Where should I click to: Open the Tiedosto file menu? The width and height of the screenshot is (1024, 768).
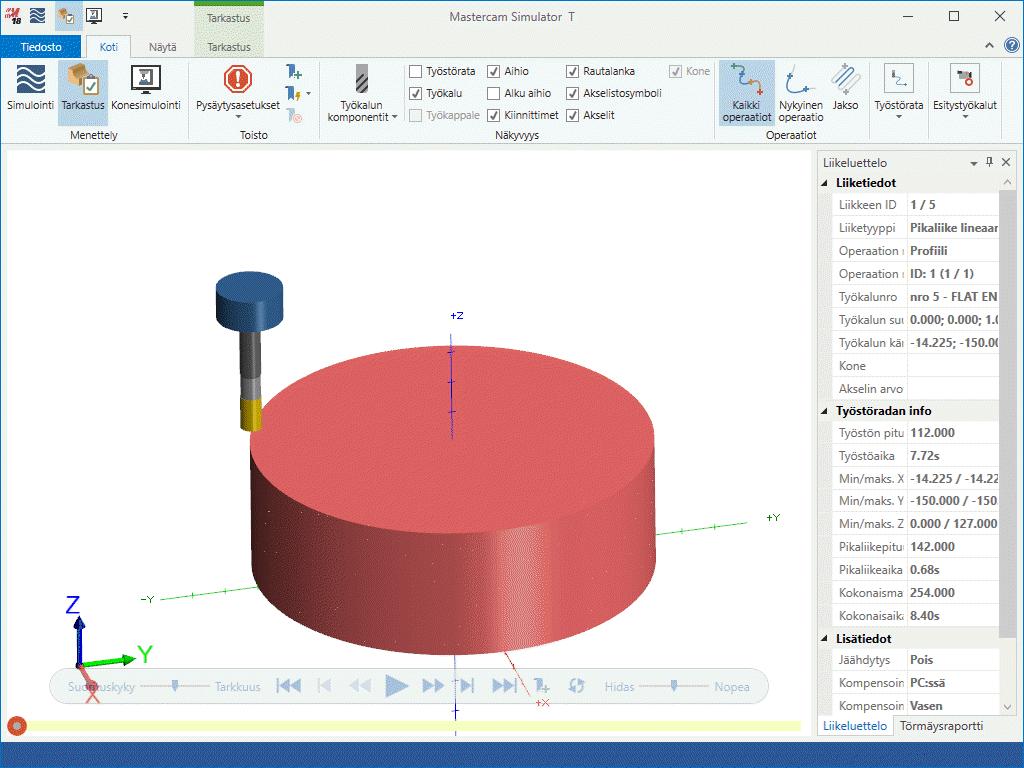(40, 47)
